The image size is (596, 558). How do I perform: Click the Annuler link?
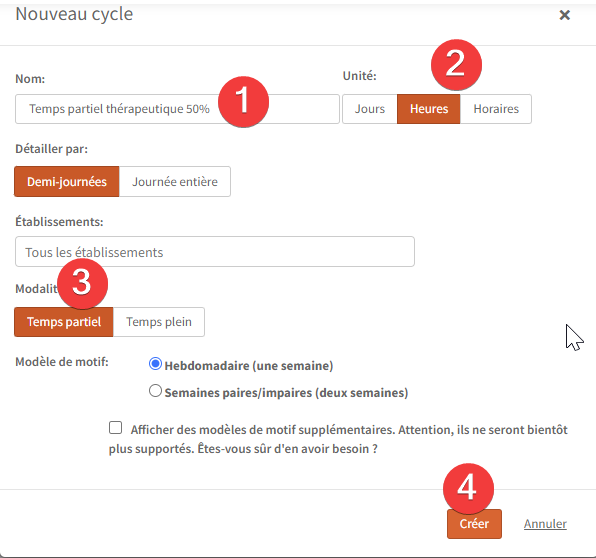pos(545,524)
